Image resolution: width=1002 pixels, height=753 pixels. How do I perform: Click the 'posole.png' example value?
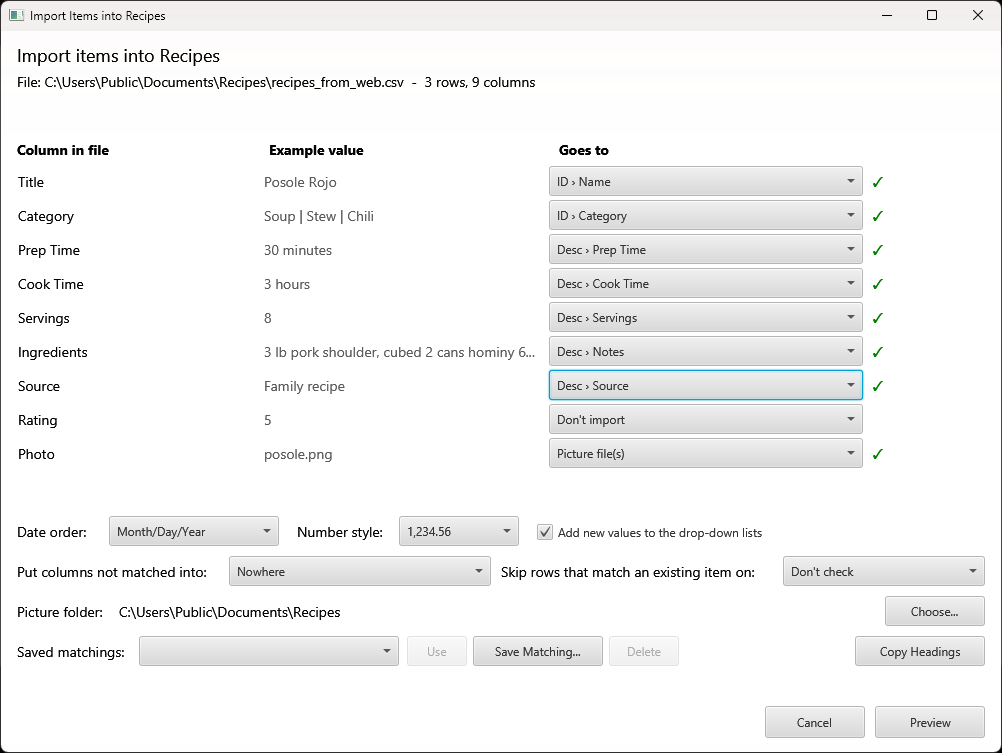point(298,454)
